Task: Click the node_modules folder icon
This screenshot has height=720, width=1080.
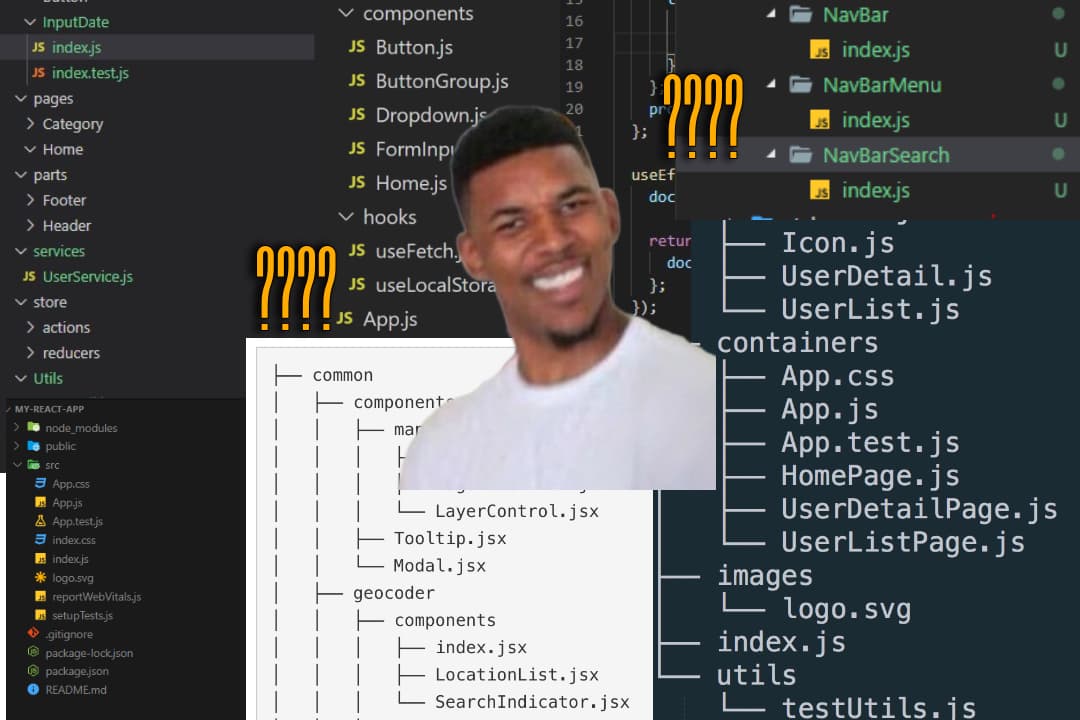Action: (33, 428)
